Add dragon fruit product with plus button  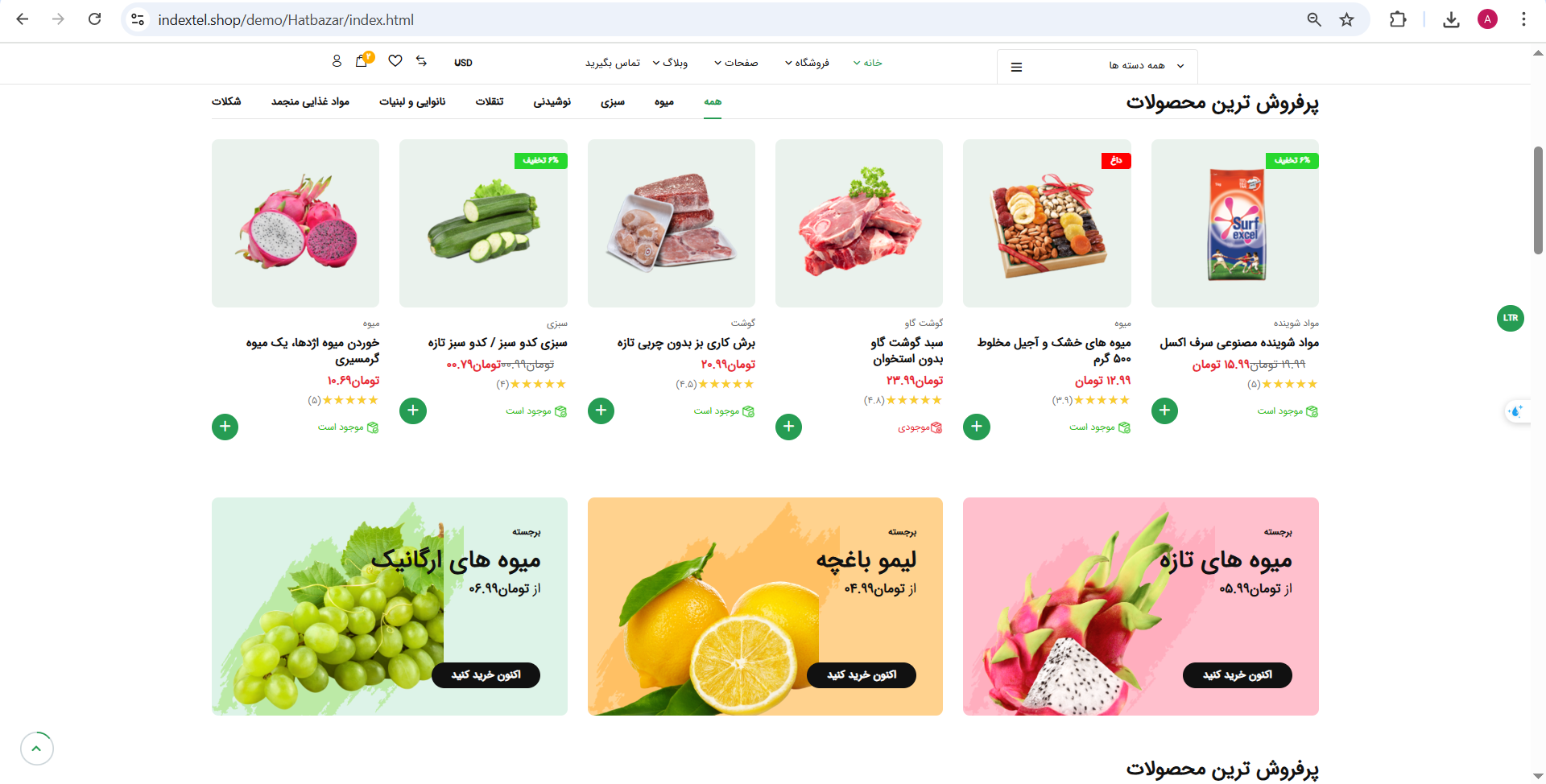pyautogui.click(x=225, y=427)
